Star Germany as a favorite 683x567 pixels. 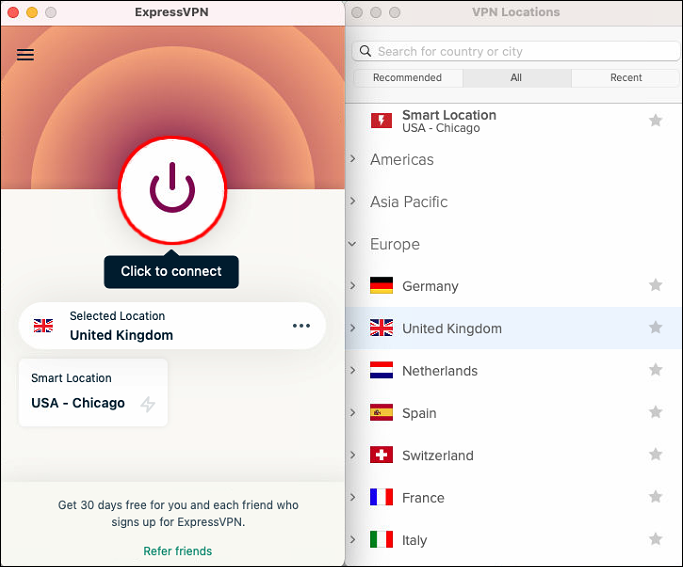click(x=656, y=285)
